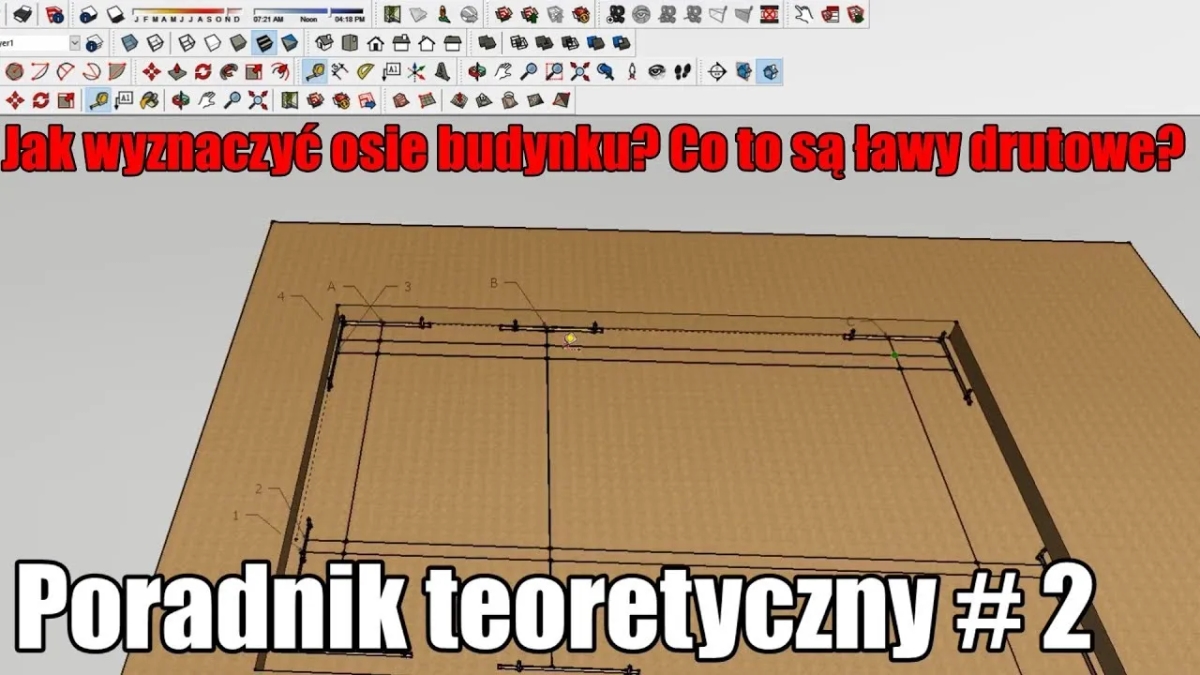Screen dimensions: 1200x675
Task: Select the Follow Me tool
Action: click(x=228, y=72)
